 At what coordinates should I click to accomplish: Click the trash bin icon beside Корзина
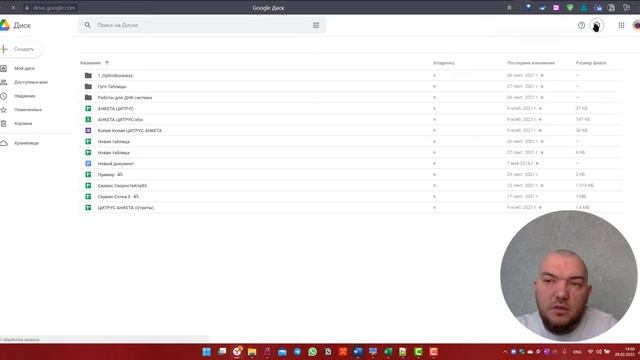click(4, 124)
